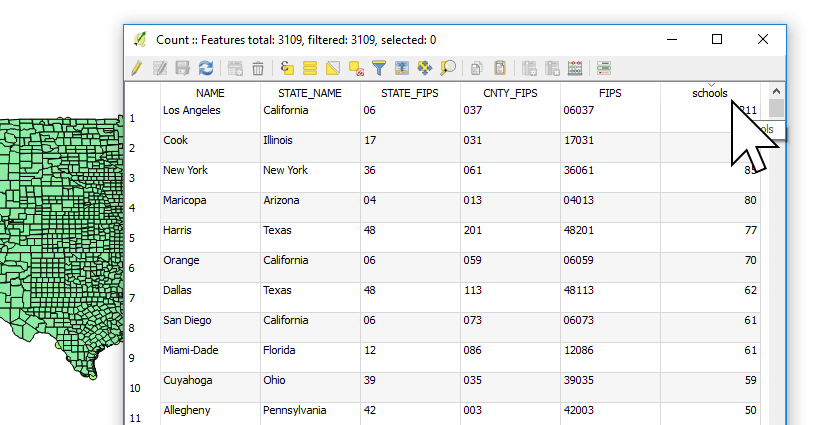Open the field calculator
Image resolution: width=814 pixels, height=425 pixels.
(575, 68)
